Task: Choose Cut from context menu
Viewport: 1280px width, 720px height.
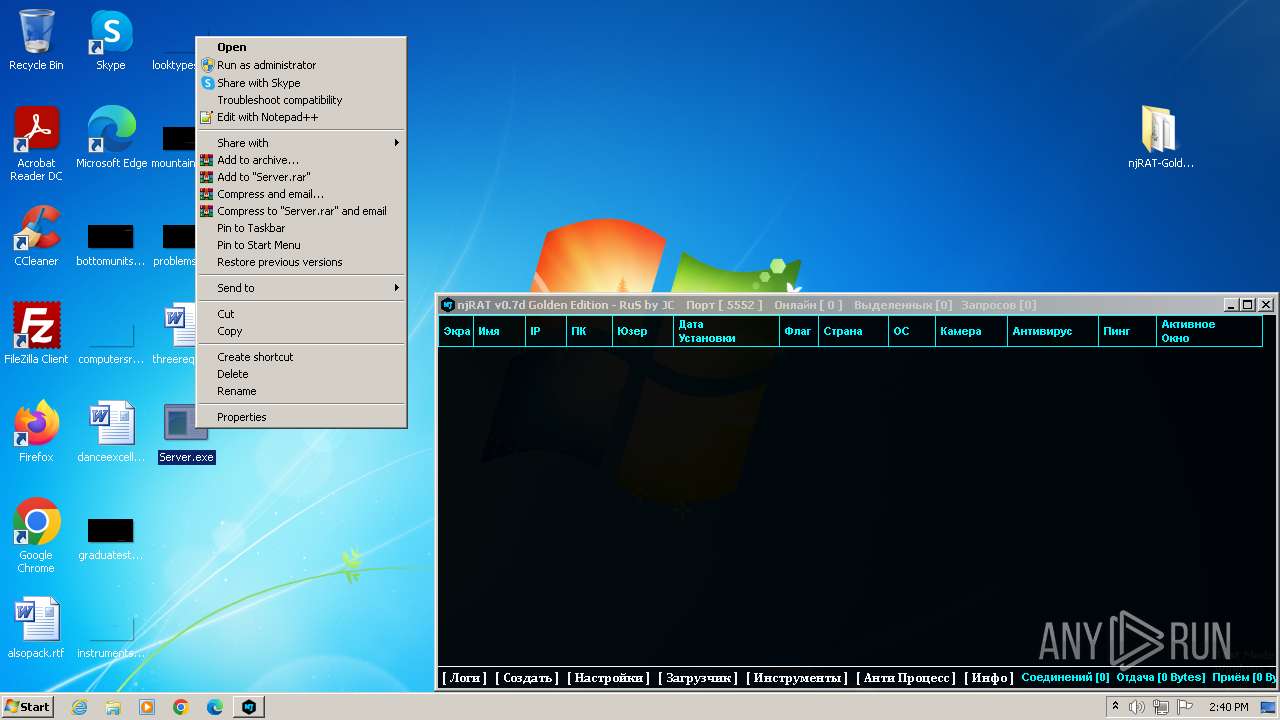Action: tap(301, 314)
